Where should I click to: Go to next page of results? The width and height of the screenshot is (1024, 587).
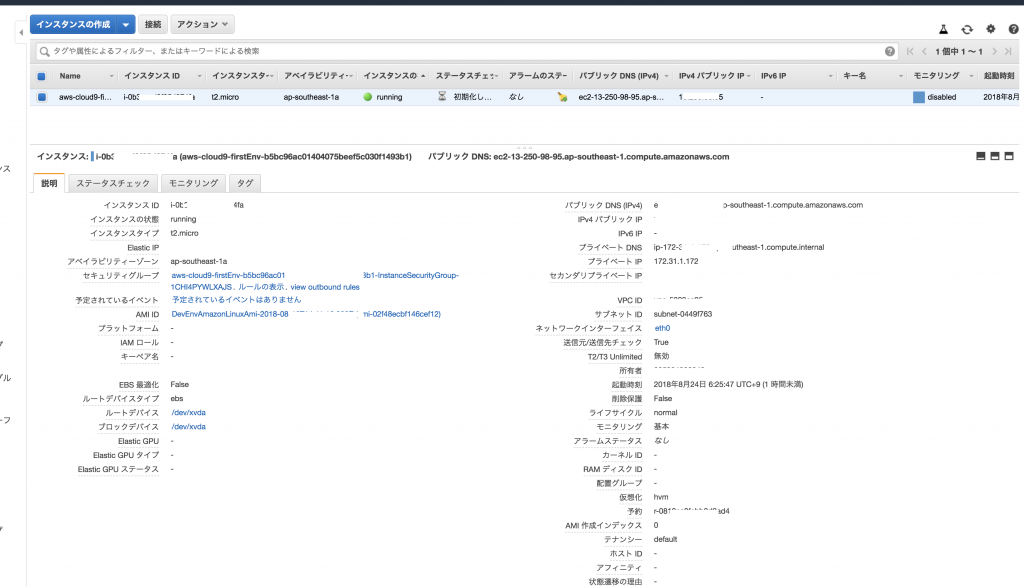tap(995, 51)
